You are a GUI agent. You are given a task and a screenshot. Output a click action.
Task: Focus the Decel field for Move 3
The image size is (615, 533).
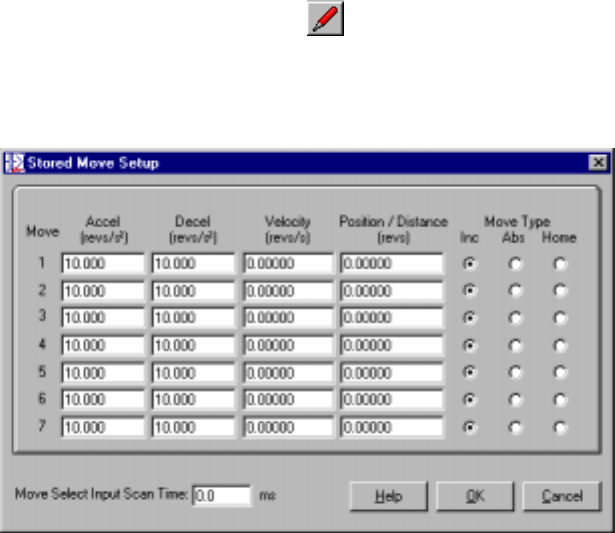coord(193,318)
